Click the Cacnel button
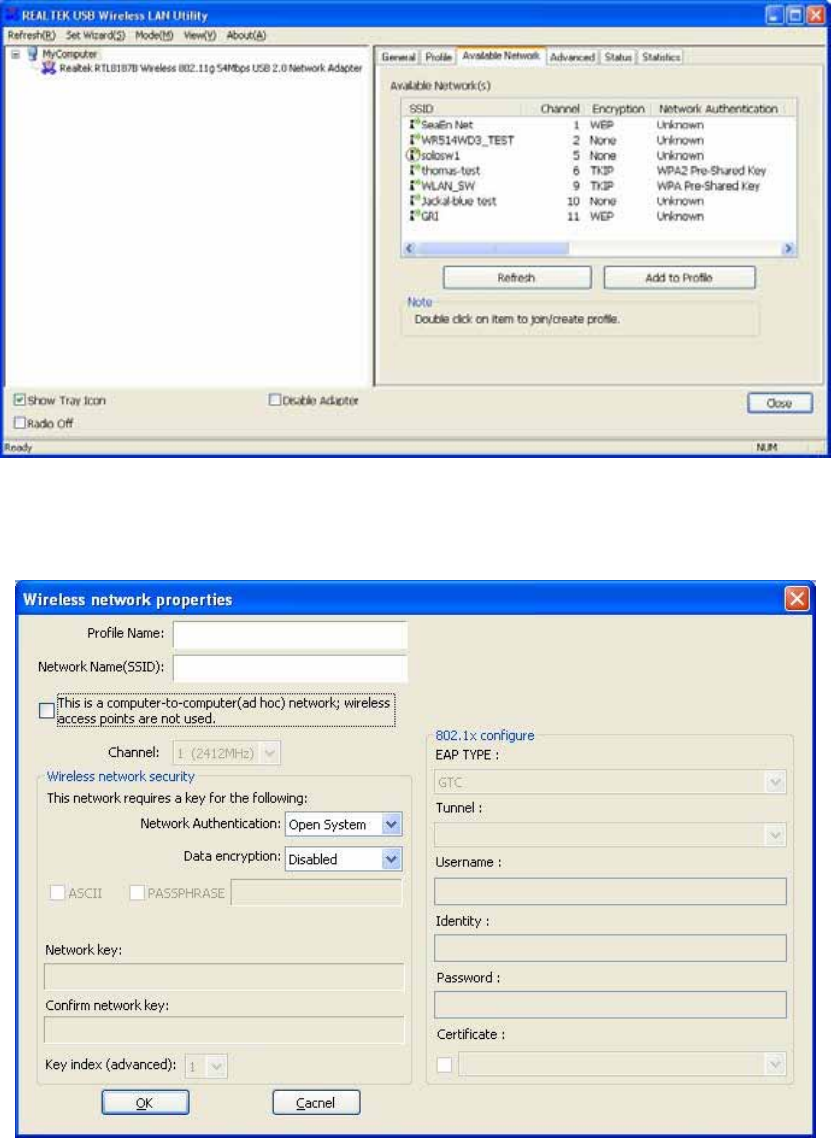The width and height of the screenshot is (831, 1138). point(316,1102)
